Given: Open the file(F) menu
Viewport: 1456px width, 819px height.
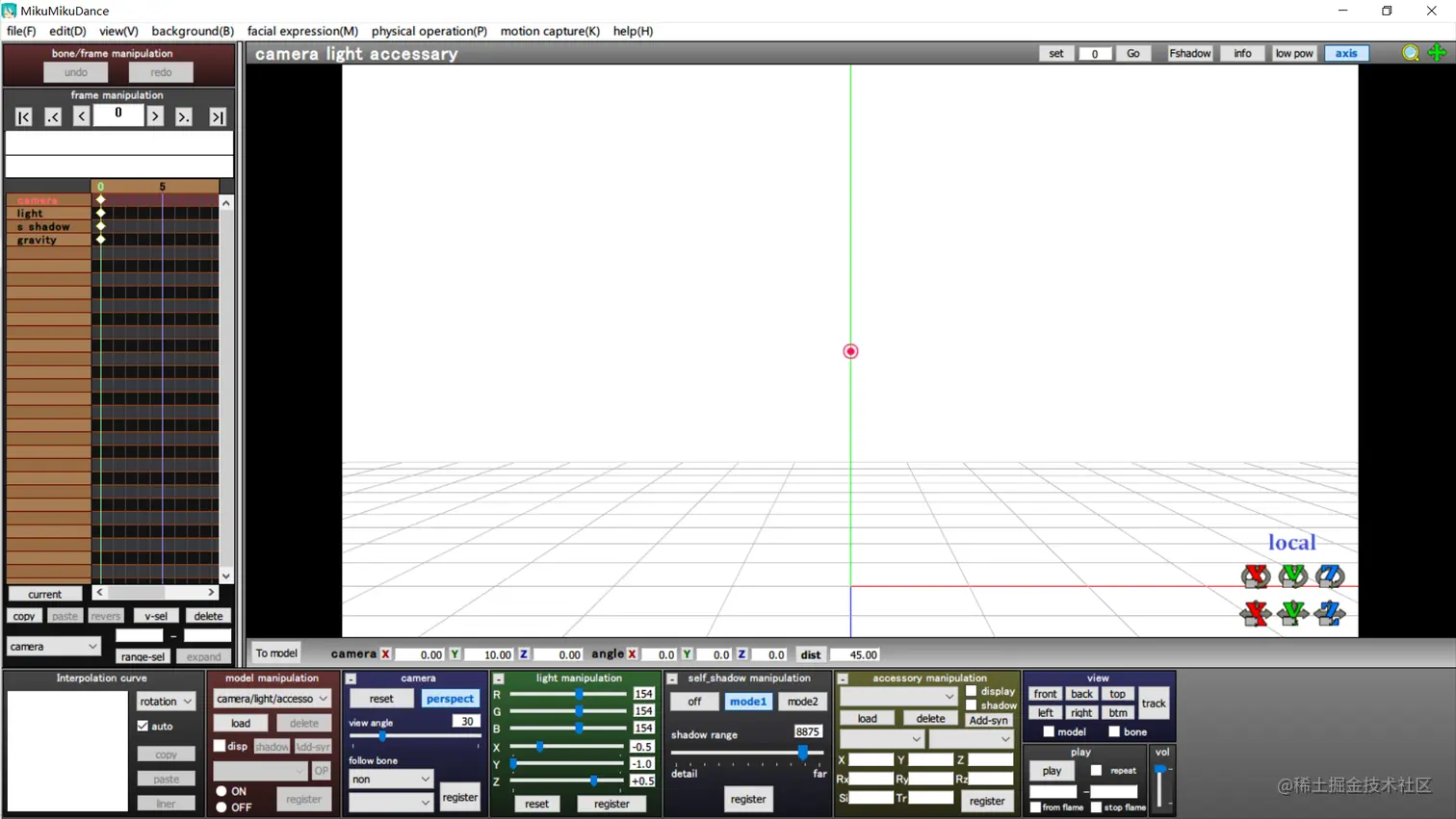Looking at the screenshot, I should tap(21, 31).
